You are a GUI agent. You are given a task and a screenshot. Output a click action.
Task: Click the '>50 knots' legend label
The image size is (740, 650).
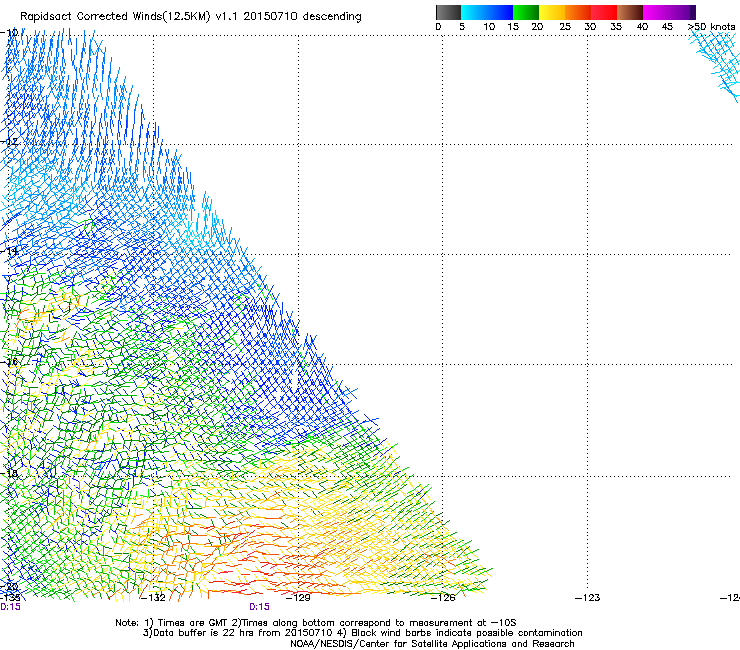point(711,27)
